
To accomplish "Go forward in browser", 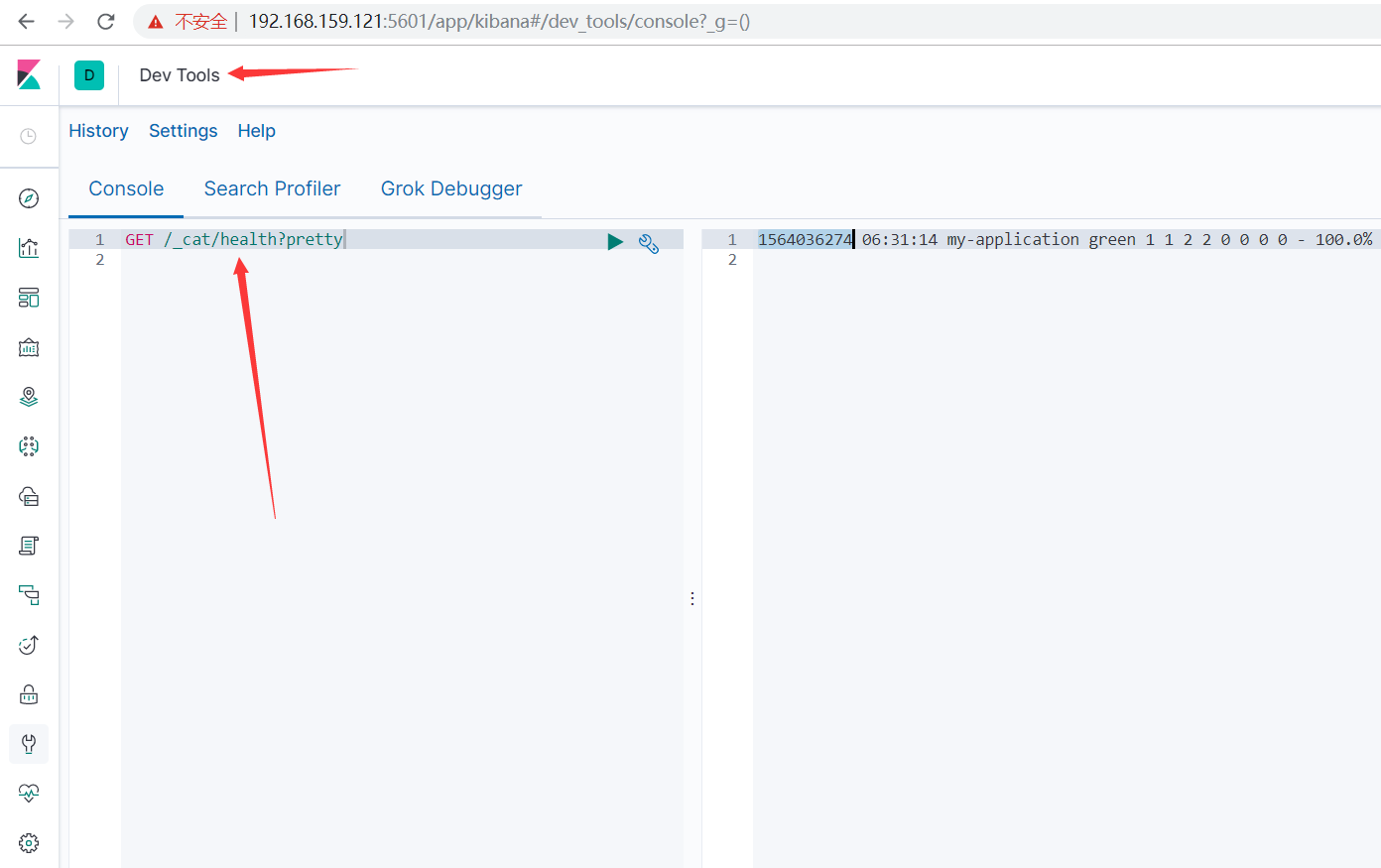I will 65,21.
